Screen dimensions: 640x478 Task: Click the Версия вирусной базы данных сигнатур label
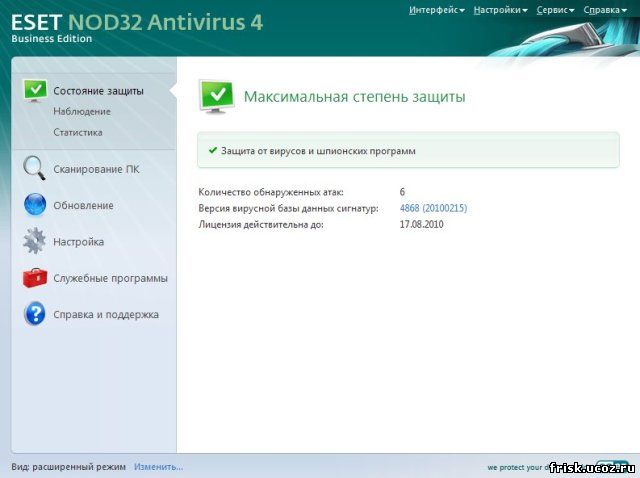288,208
